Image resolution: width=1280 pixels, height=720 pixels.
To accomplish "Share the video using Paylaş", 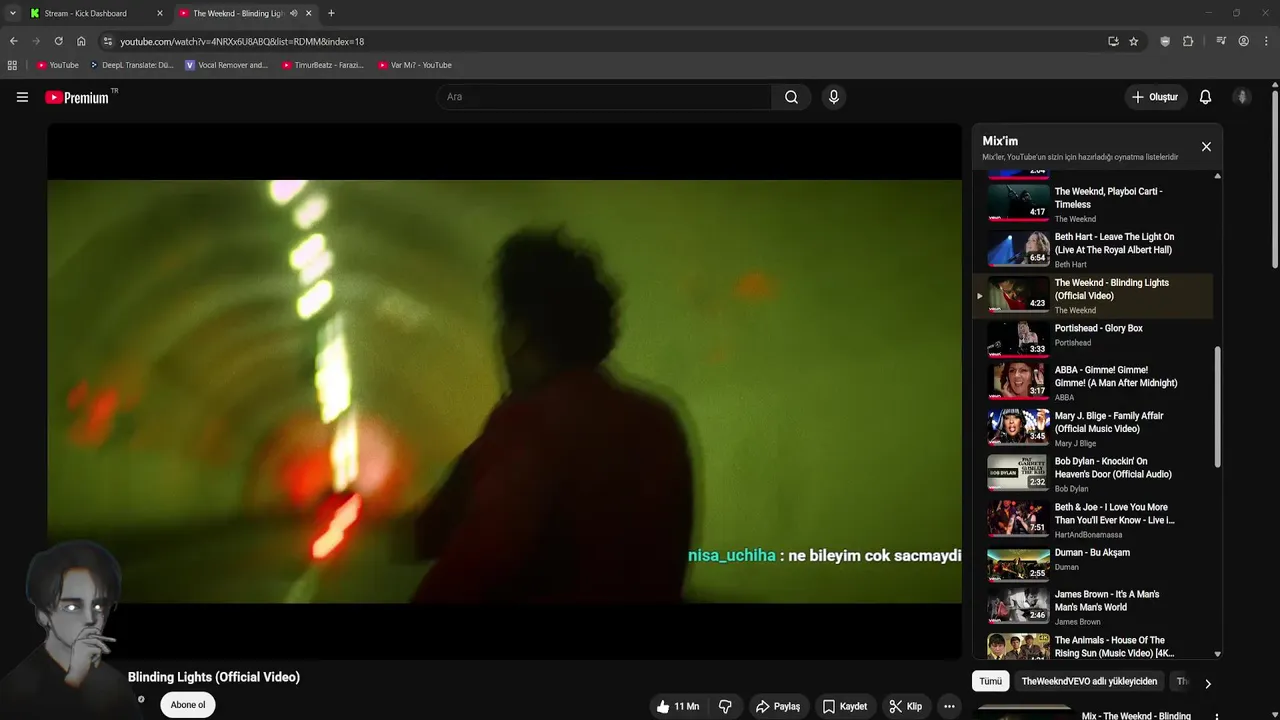I will pos(778,706).
